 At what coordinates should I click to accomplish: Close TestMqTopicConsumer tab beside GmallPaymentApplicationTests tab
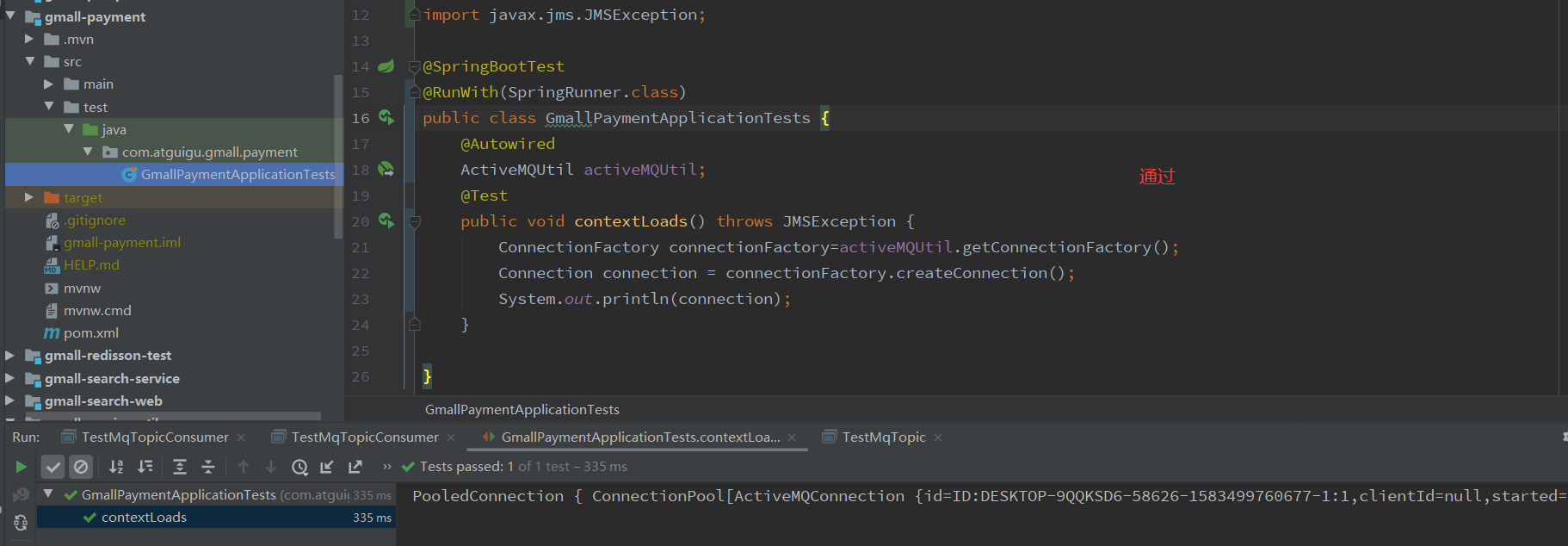(451, 437)
